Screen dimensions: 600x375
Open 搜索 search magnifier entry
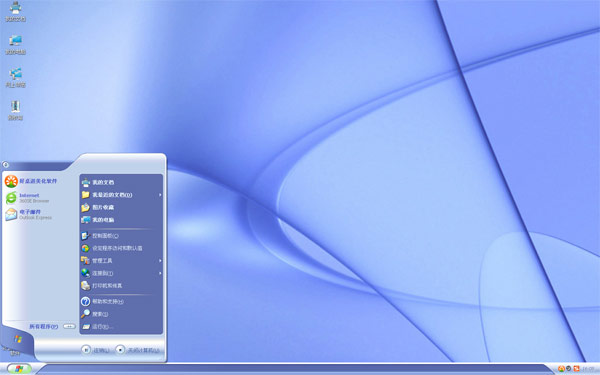tap(121, 314)
